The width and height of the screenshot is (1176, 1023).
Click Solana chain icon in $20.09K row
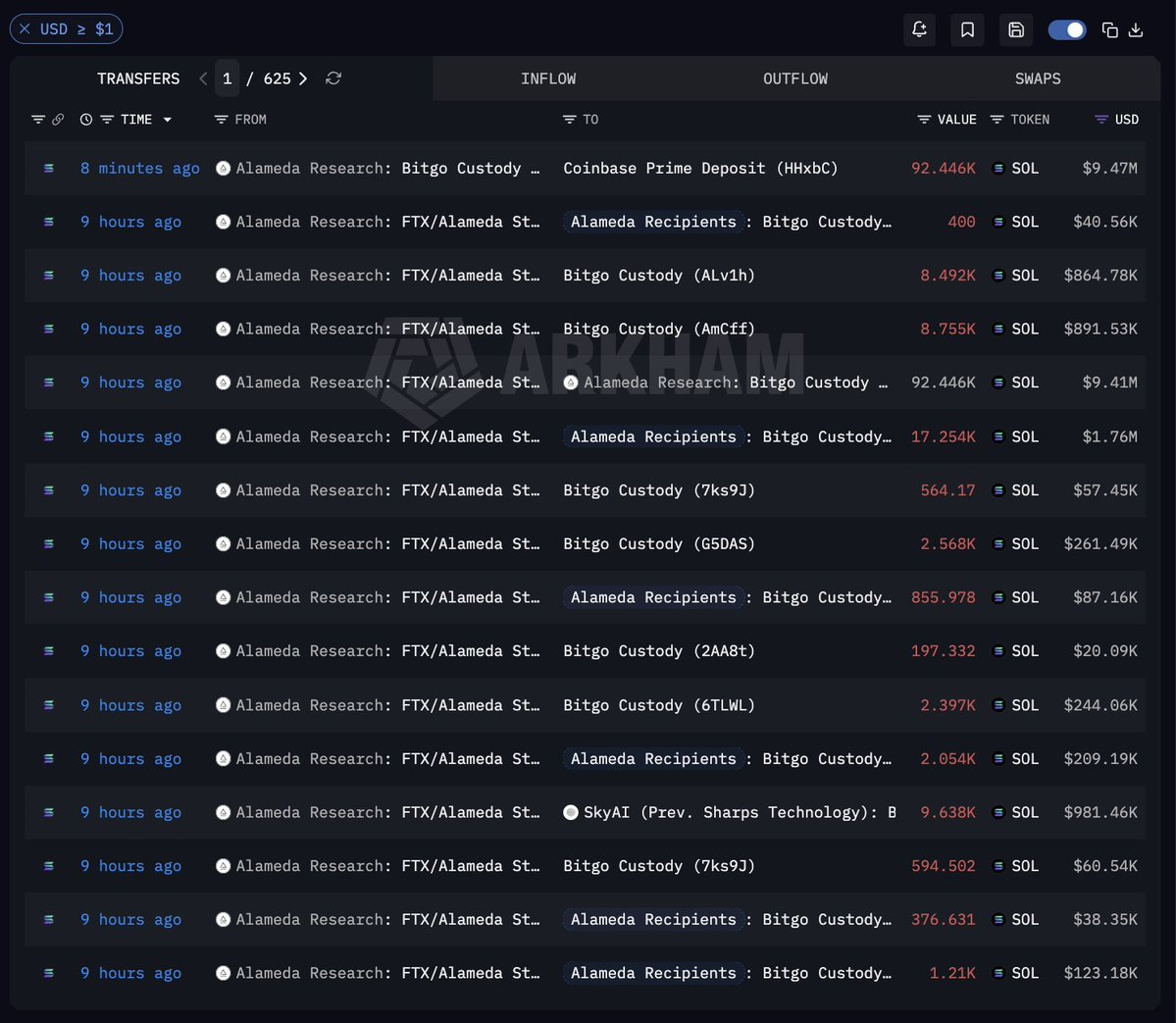pyautogui.click(x=49, y=651)
